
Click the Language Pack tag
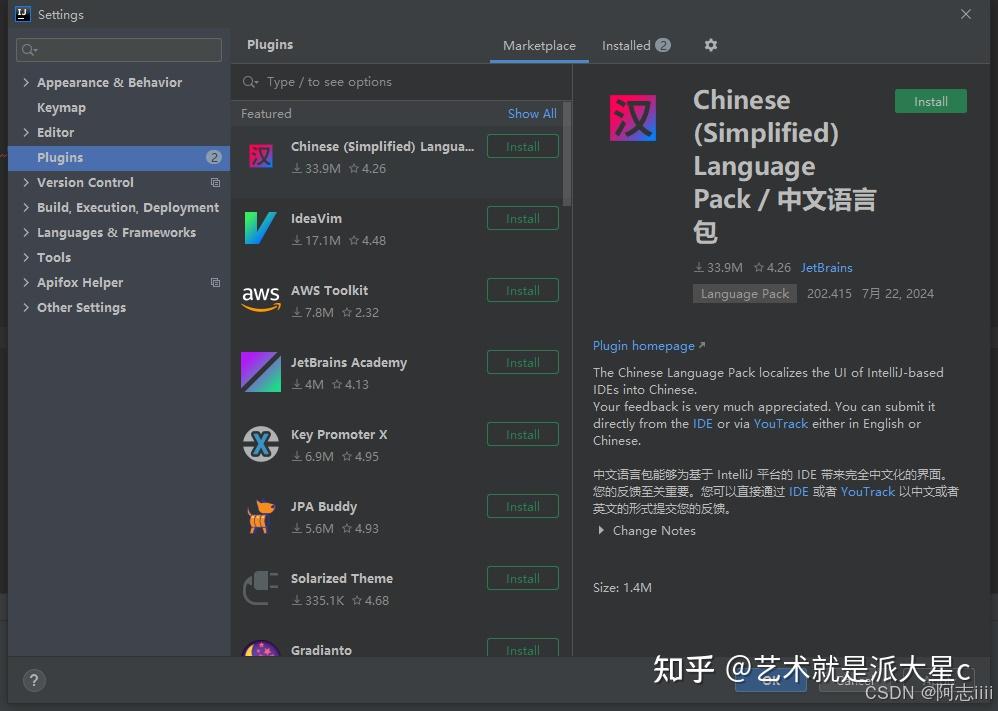[745, 293]
